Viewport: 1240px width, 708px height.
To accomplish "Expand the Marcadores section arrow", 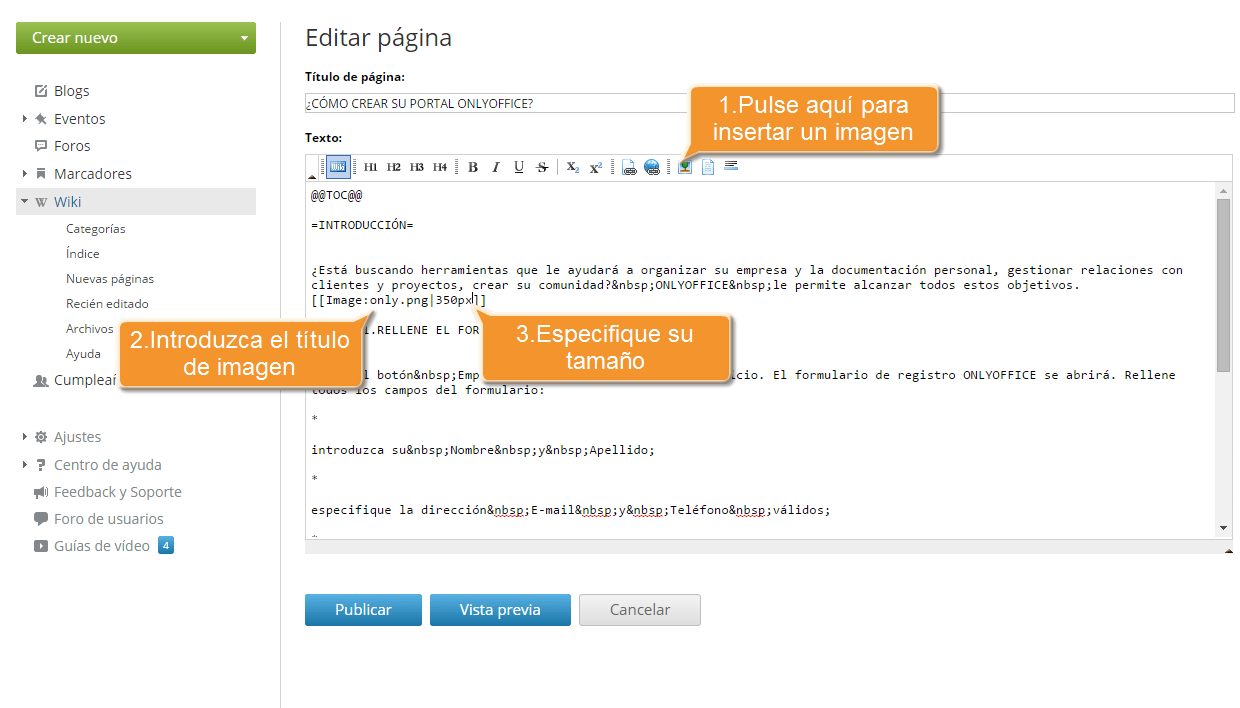I will [x=25, y=174].
